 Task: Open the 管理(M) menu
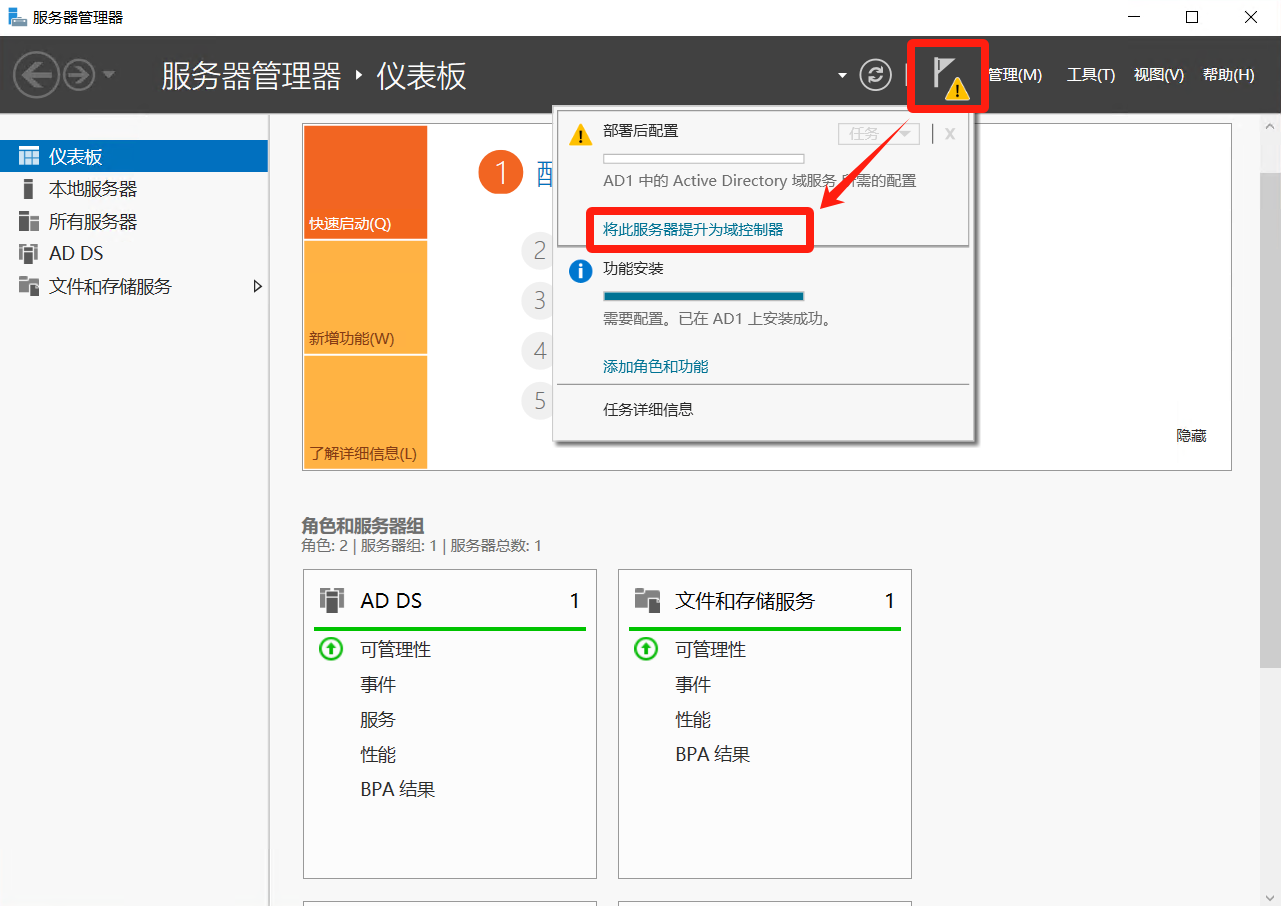pos(1014,75)
